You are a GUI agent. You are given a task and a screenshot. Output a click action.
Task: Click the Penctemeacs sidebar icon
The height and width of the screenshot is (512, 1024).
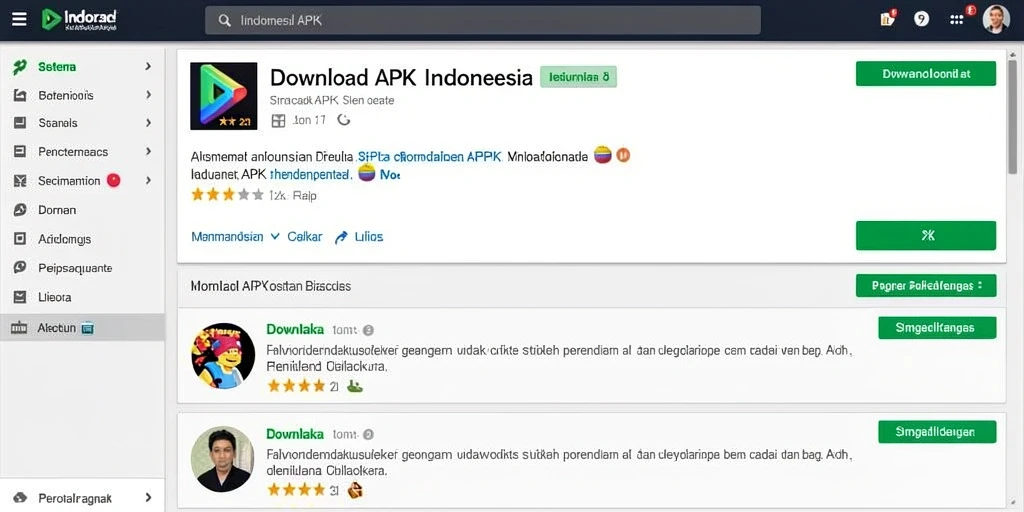(x=20, y=152)
